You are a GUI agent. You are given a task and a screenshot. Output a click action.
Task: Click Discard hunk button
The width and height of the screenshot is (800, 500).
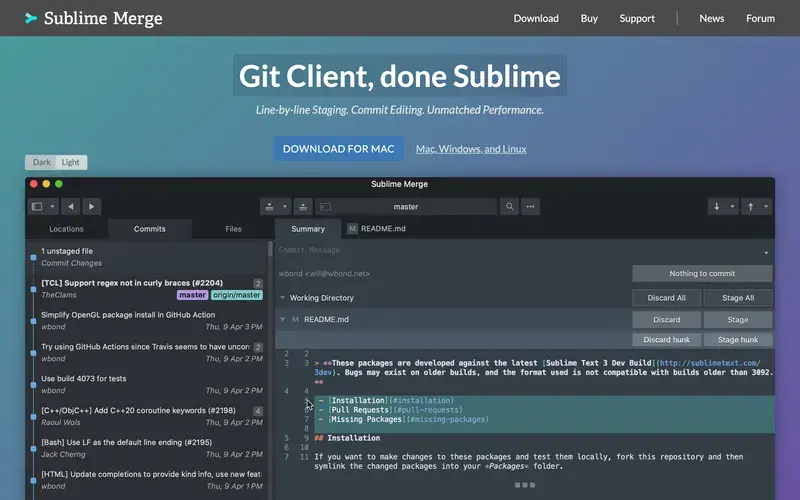click(x=666, y=340)
